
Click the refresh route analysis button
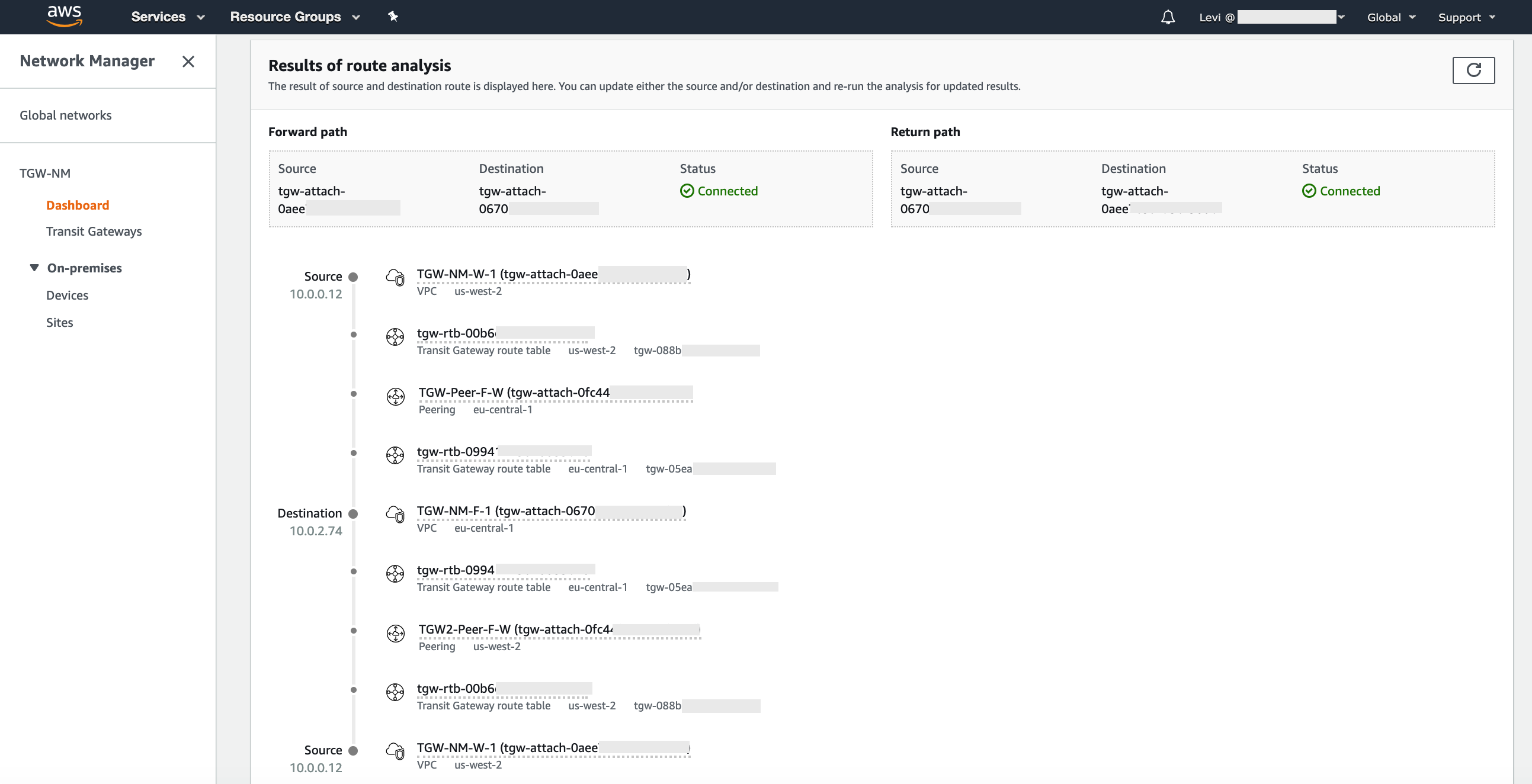(1473, 70)
